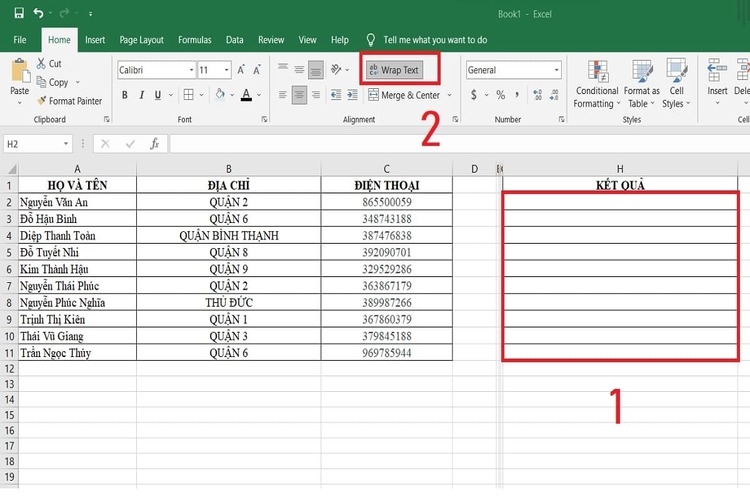
Task: Click Insert Function fx icon
Action: click(x=154, y=144)
